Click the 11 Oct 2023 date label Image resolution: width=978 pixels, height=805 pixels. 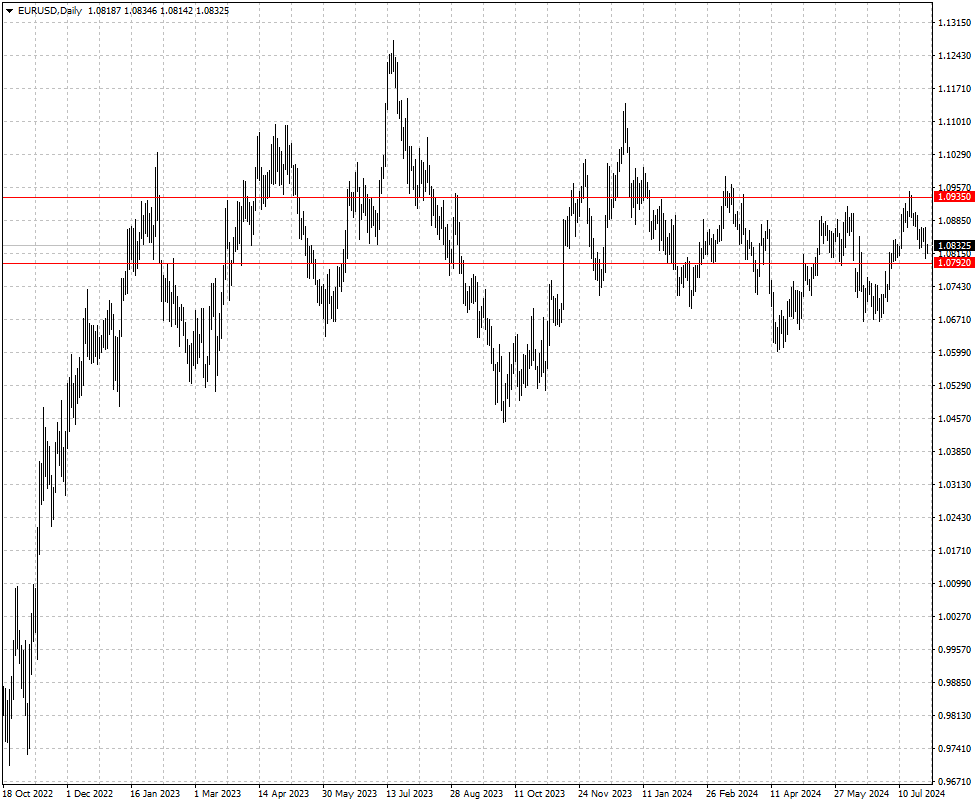point(540,794)
